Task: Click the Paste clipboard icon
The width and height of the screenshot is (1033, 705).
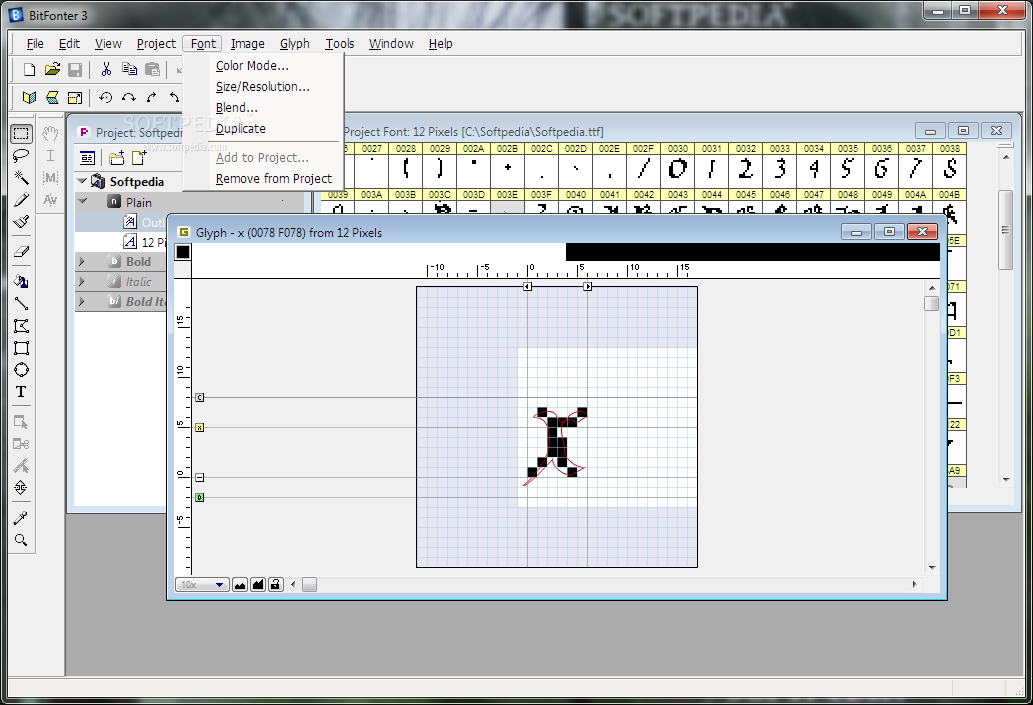Action: click(x=152, y=69)
